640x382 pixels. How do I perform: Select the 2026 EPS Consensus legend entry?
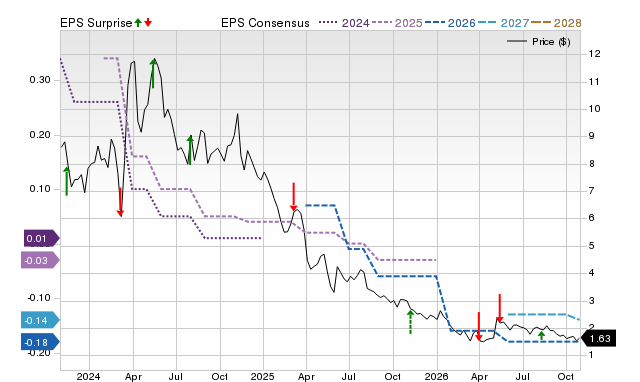coord(450,23)
